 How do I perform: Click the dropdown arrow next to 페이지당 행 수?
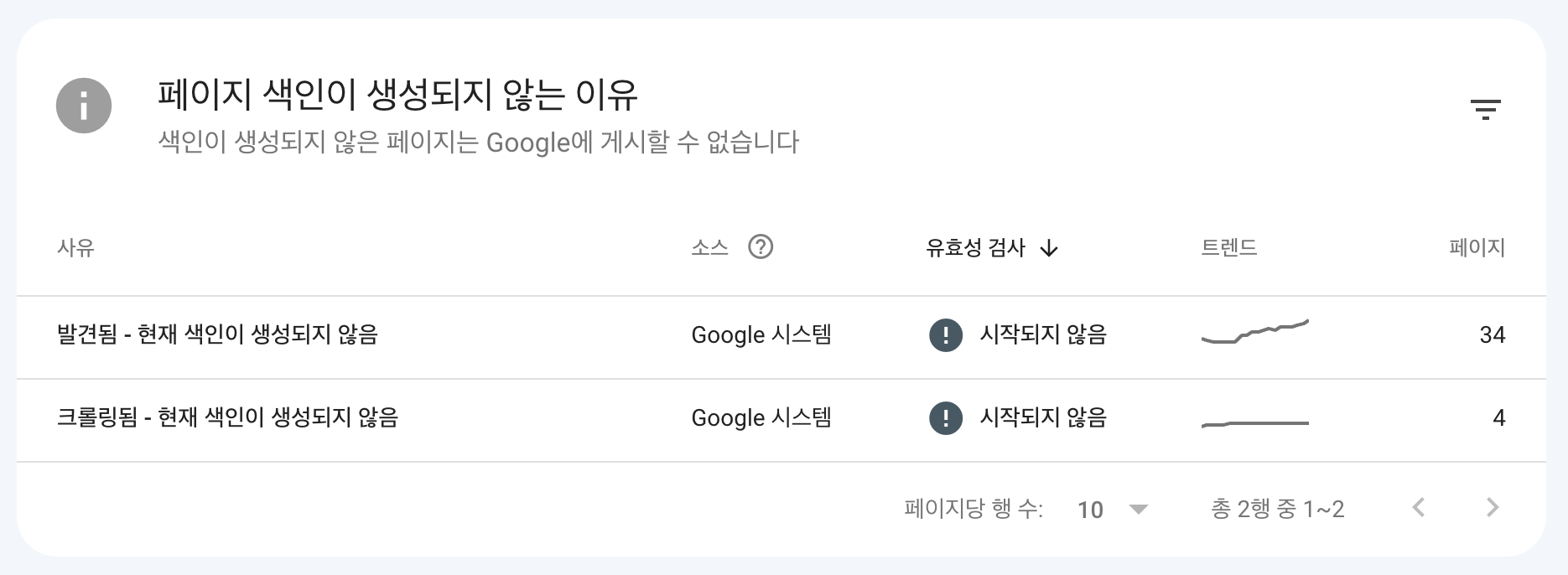tap(1139, 510)
